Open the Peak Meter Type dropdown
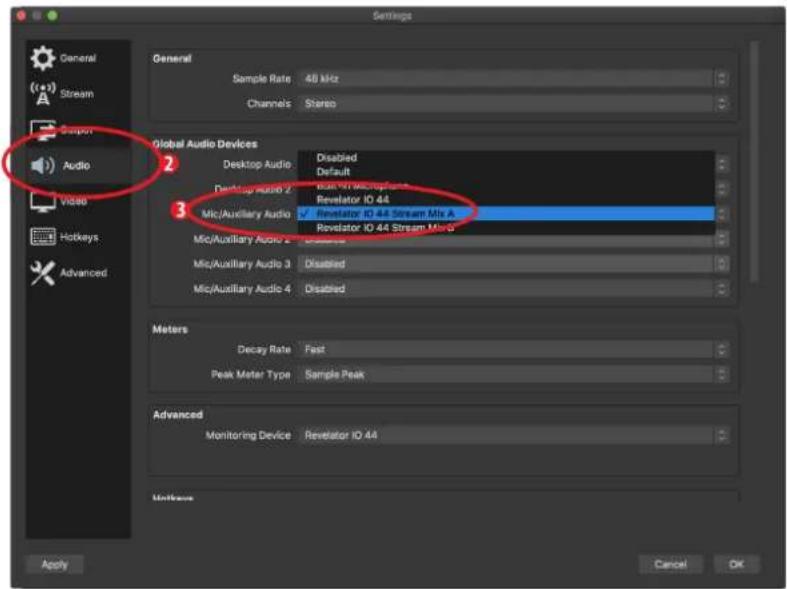The width and height of the screenshot is (787, 589). pos(513,374)
